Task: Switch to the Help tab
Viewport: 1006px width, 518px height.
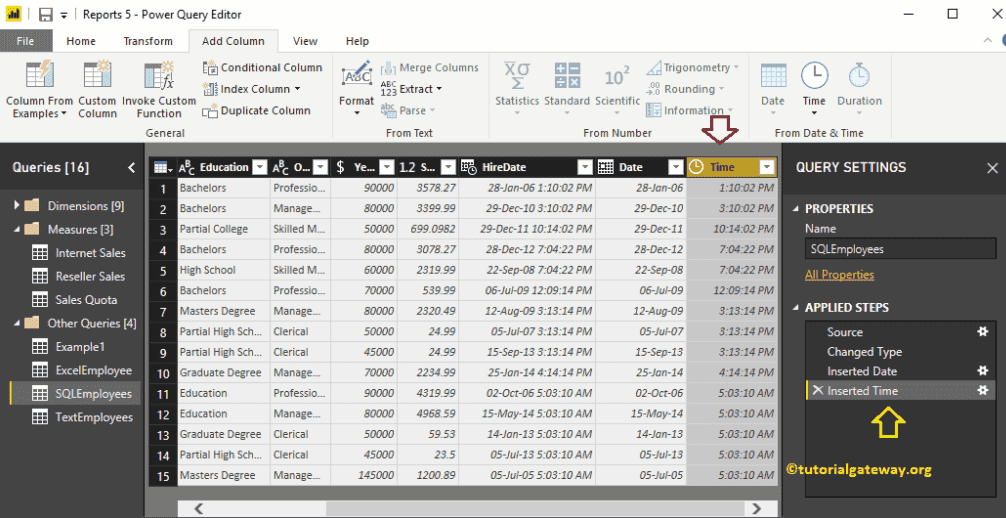Action: (x=357, y=41)
